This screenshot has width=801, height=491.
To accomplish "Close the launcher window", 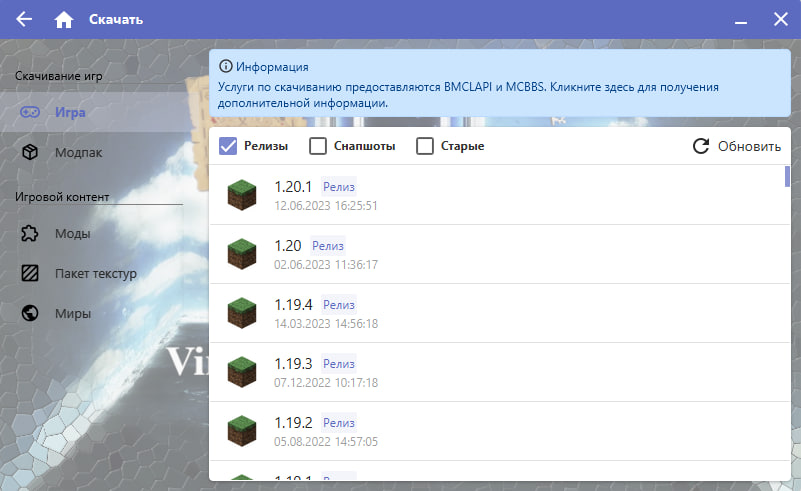I will click(x=781, y=19).
